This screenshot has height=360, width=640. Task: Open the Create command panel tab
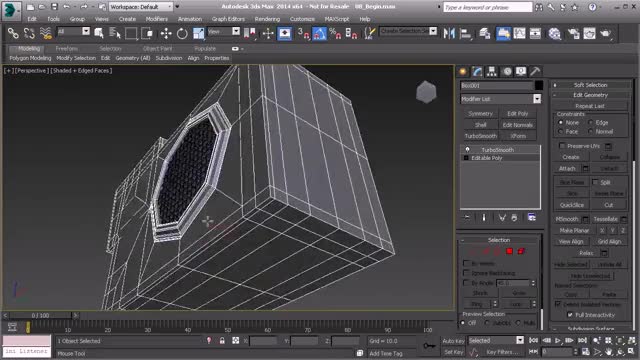coord(463,71)
